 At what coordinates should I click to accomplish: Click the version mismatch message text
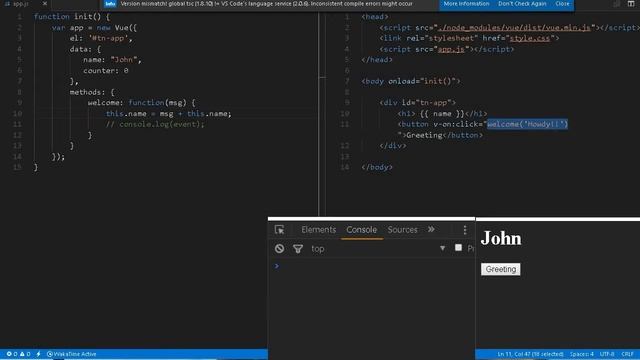267,4
